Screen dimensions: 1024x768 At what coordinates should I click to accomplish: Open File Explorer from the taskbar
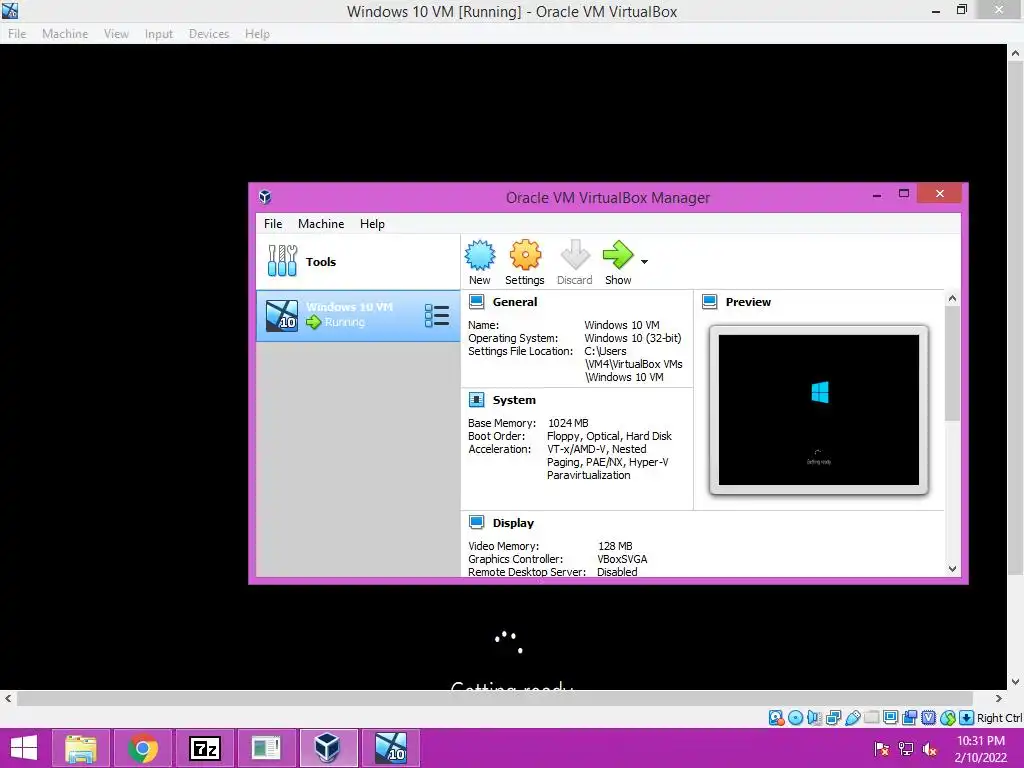(x=81, y=748)
